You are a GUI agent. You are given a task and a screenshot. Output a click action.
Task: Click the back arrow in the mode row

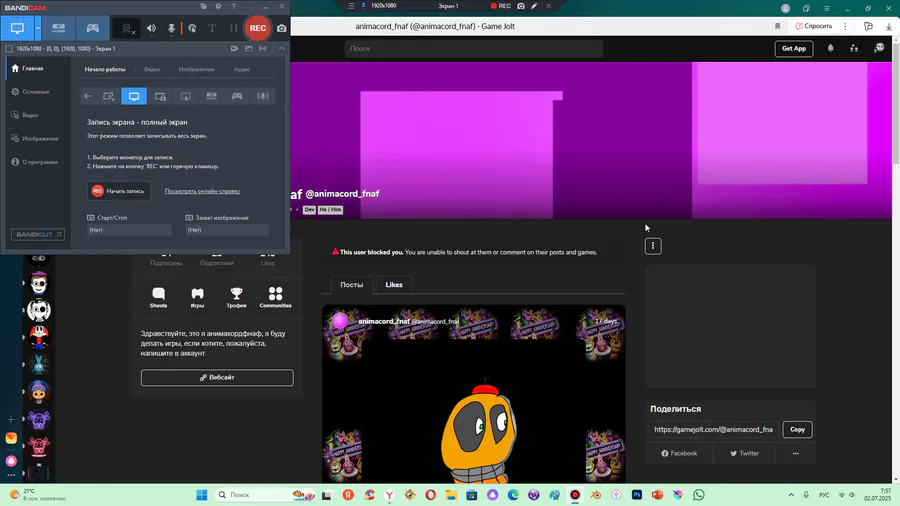tap(87, 96)
